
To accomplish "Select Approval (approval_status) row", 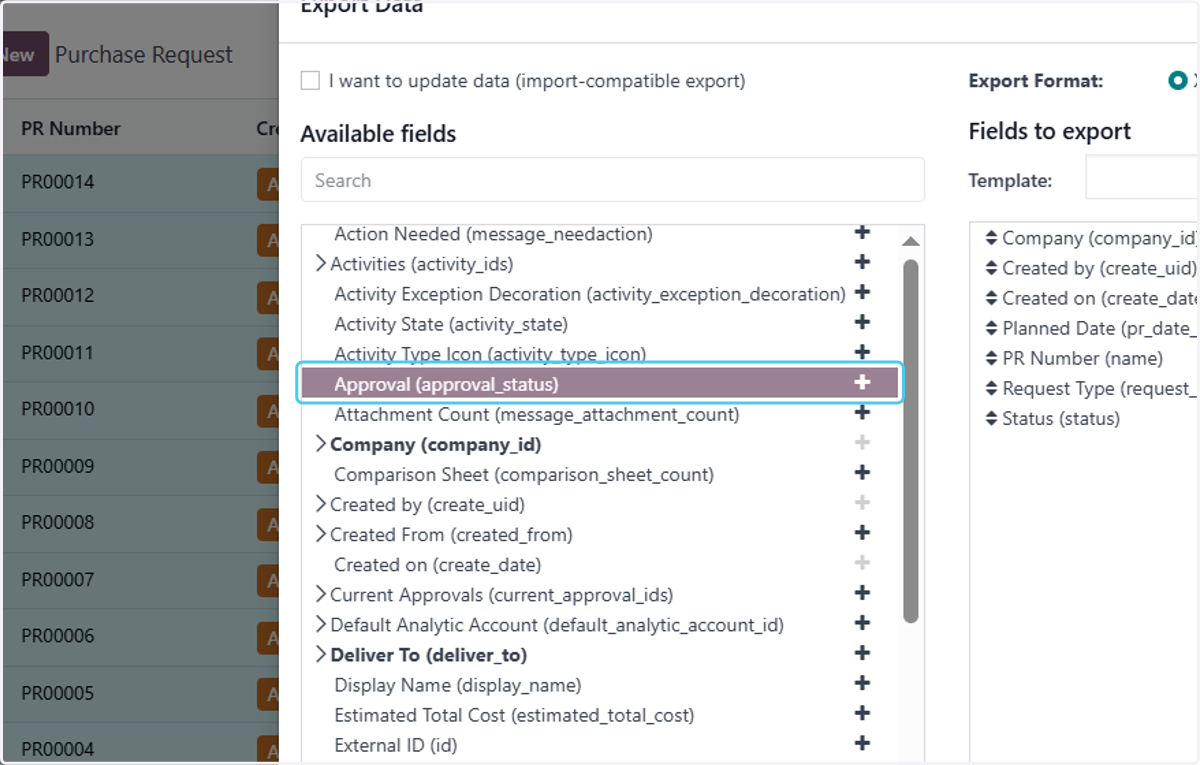I will (x=600, y=383).
